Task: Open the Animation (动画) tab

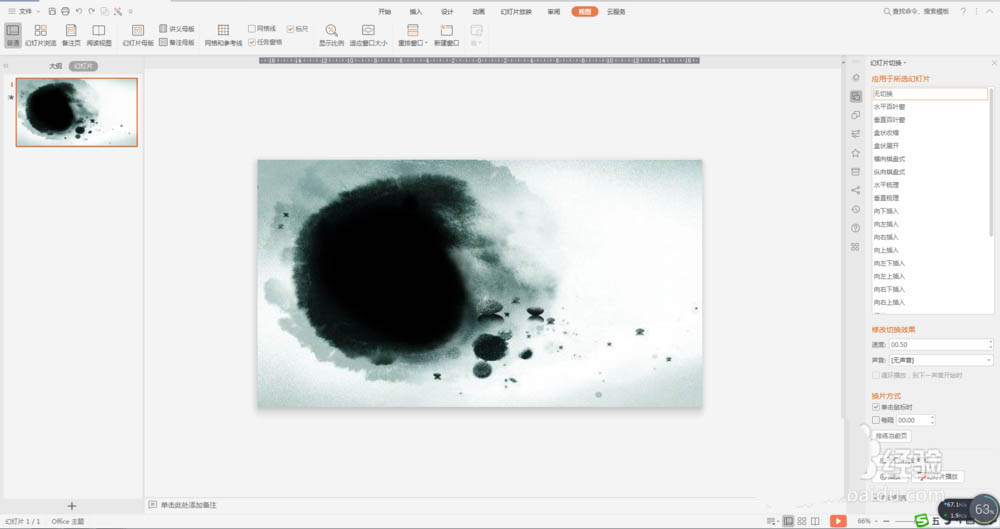Action: [478, 11]
